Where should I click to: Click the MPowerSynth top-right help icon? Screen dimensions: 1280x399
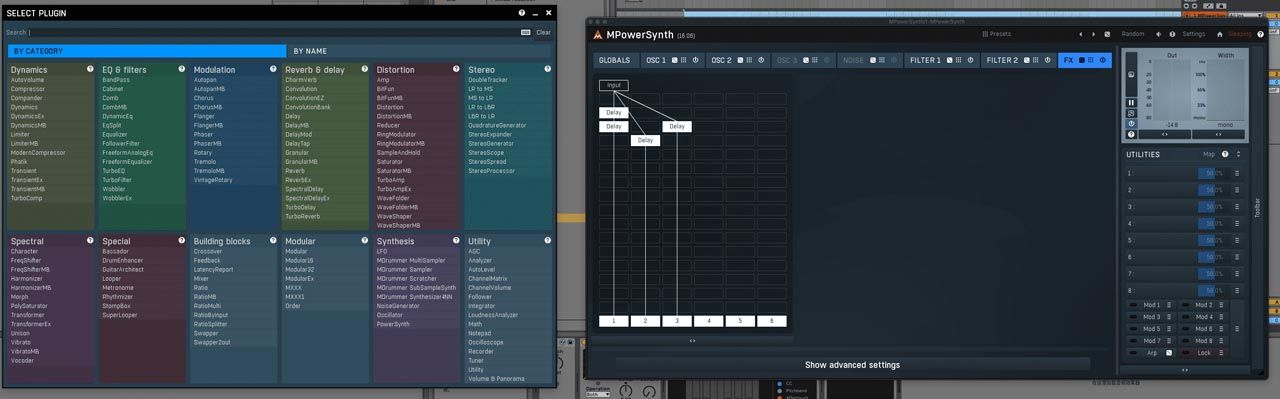pos(1260,34)
